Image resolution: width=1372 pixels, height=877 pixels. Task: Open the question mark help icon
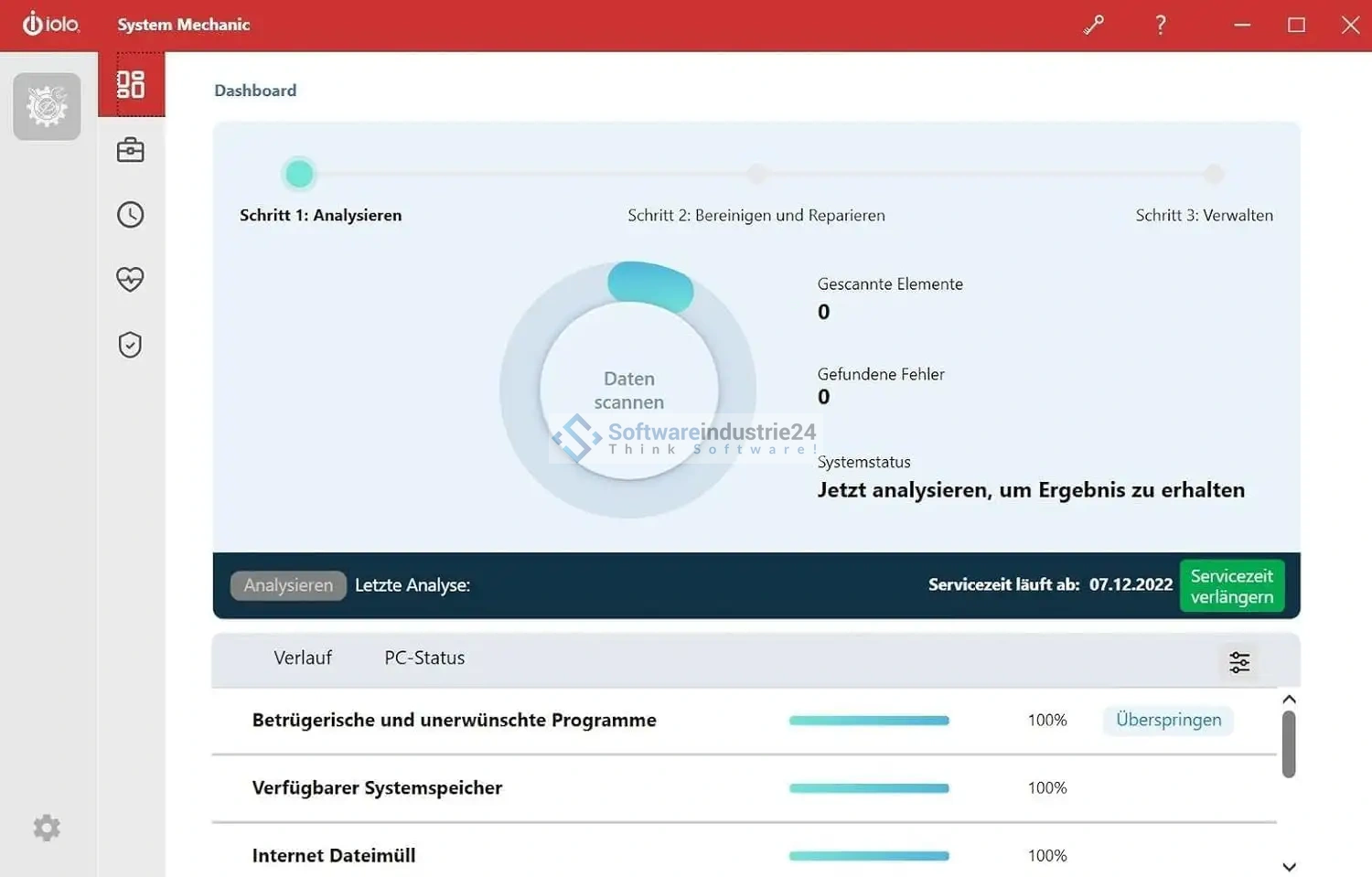(1161, 25)
